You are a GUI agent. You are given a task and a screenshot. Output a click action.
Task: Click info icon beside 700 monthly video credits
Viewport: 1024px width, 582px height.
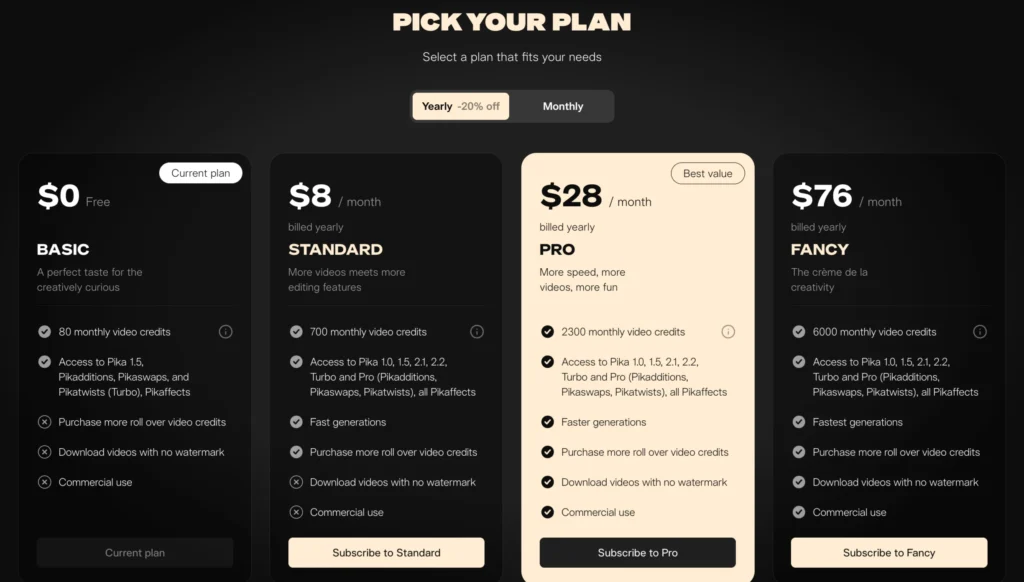[x=477, y=332]
